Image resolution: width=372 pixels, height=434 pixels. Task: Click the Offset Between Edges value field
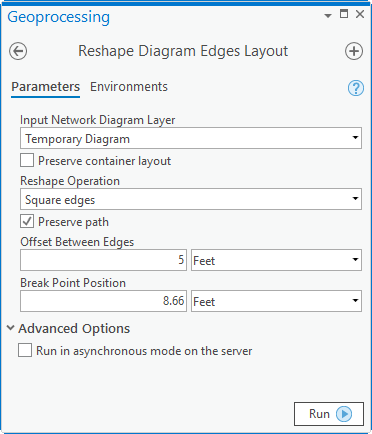click(x=103, y=260)
